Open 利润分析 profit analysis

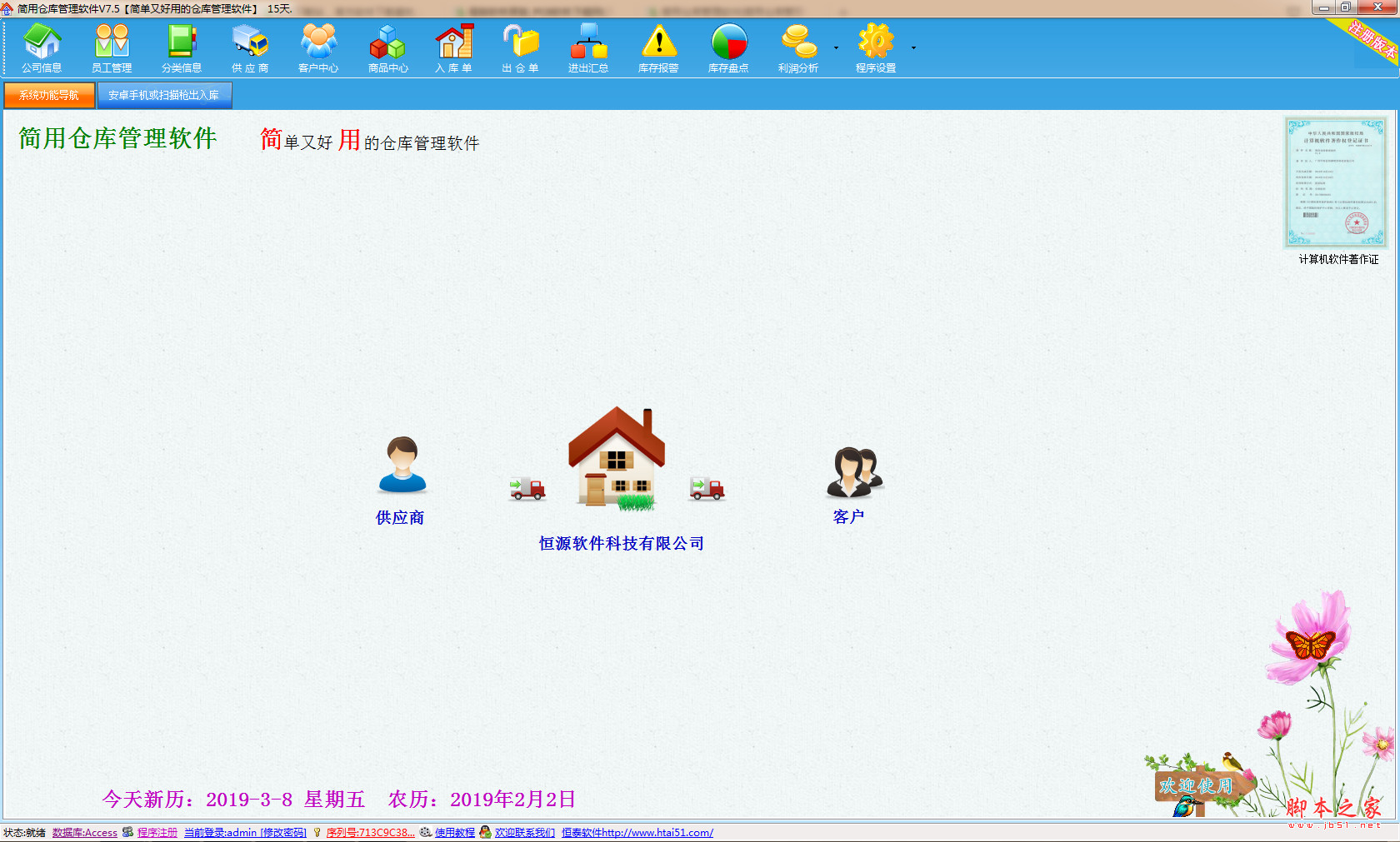coord(798,48)
